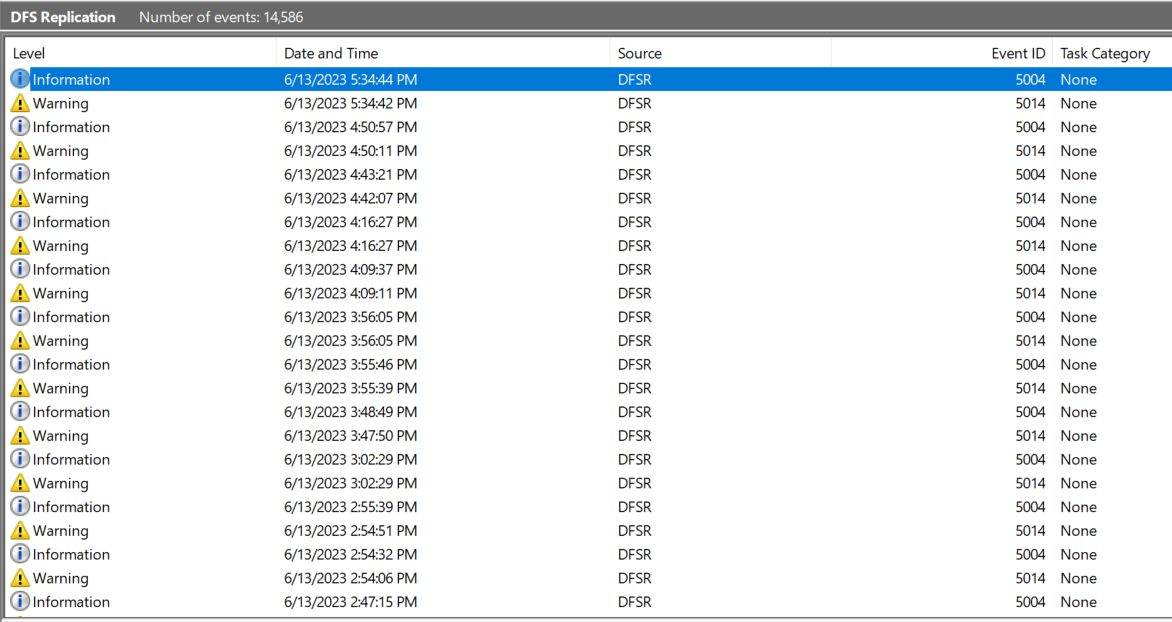The height and width of the screenshot is (622, 1172).
Task: Click Information icon of 4:16:27 PM row
Action: 20,221
